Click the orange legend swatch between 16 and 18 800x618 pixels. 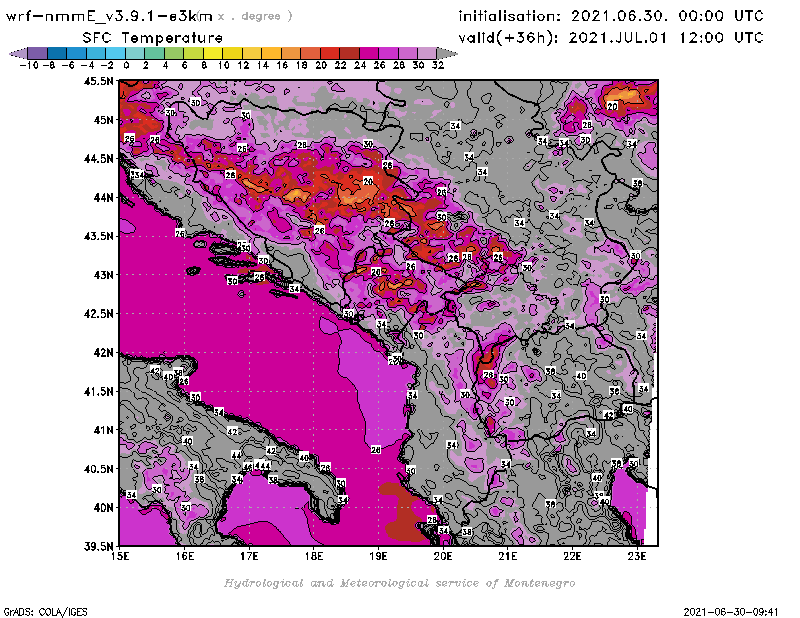(x=291, y=53)
